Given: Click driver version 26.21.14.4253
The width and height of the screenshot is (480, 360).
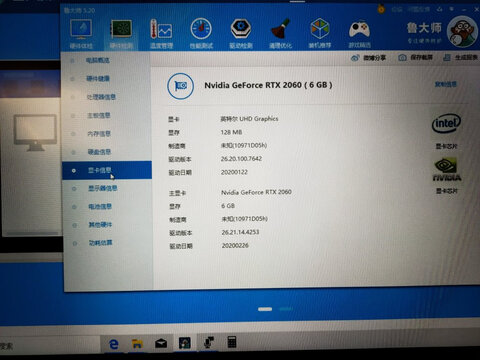Looking at the screenshot, I should click(x=240, y=232).
